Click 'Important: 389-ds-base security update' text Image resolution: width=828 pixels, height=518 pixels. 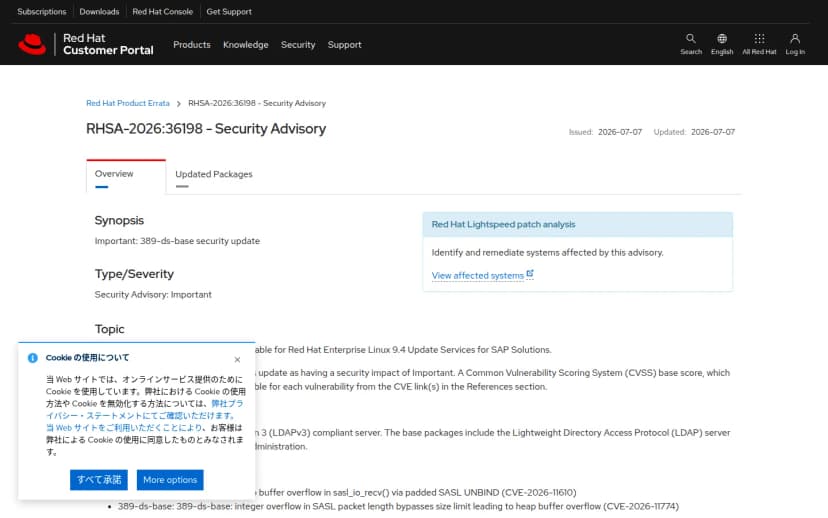(x=177, y=241)
